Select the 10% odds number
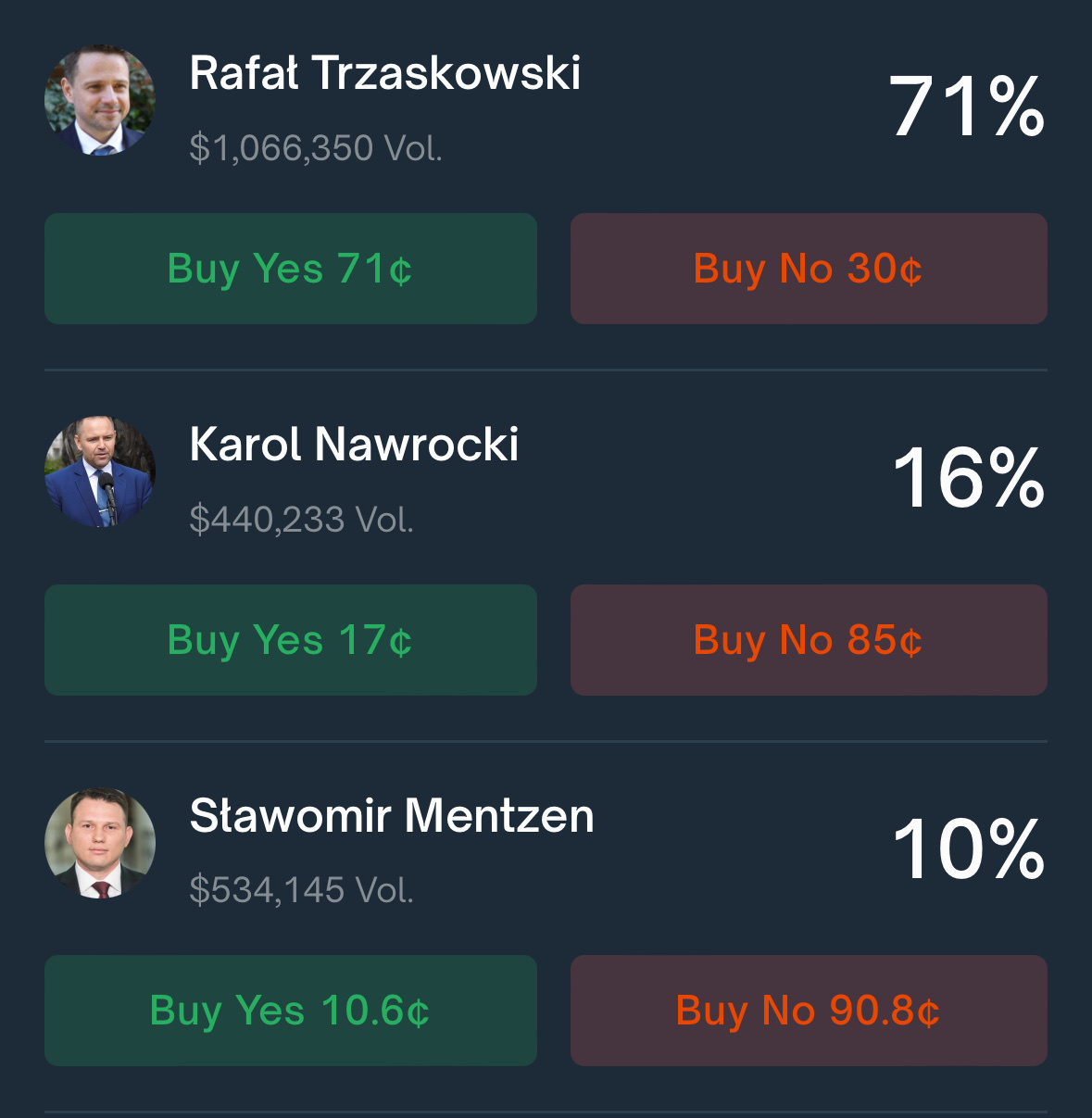 click(968, 849)
